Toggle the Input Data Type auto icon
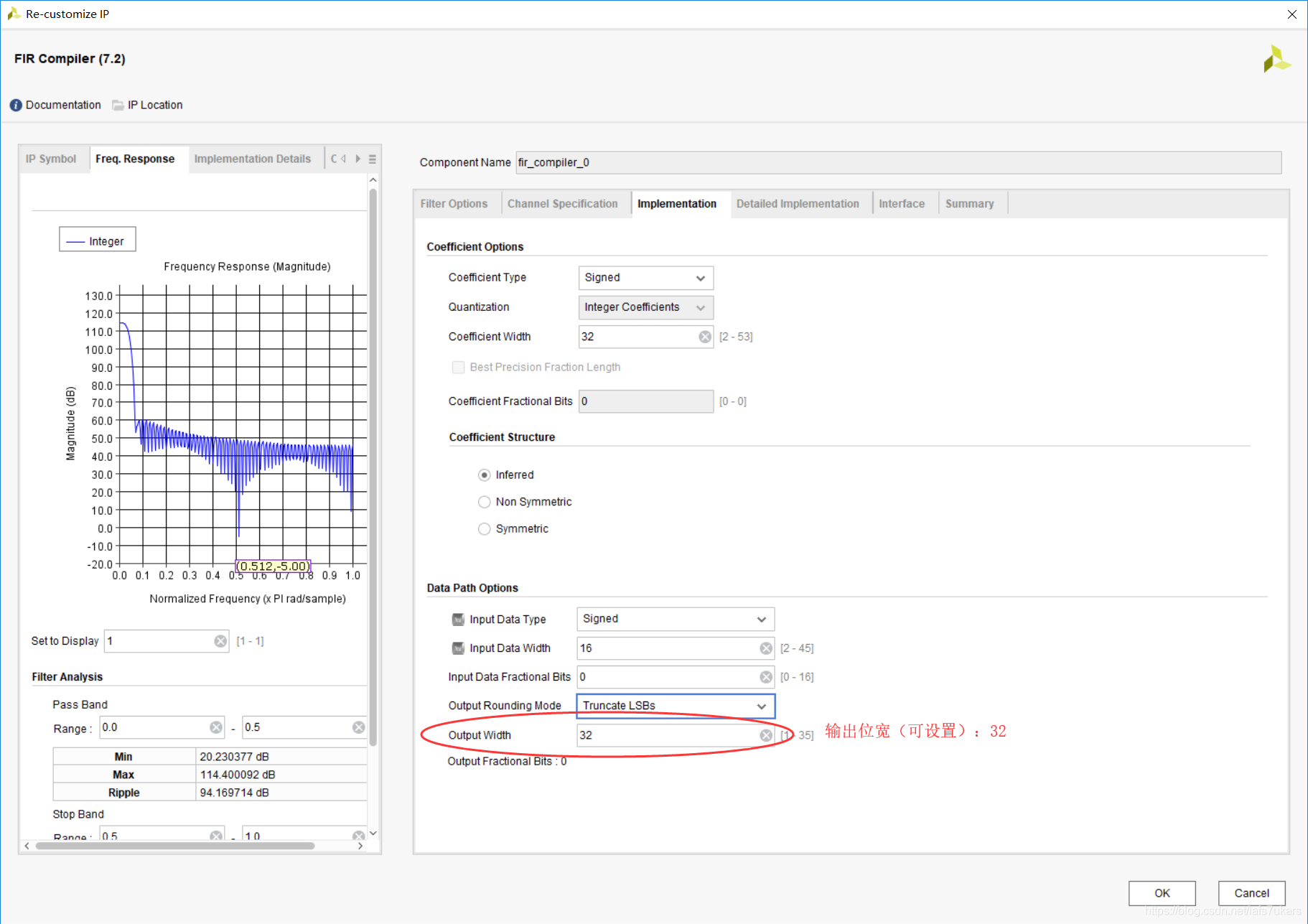Screen dimensions: 1308x924 (458, 619)
